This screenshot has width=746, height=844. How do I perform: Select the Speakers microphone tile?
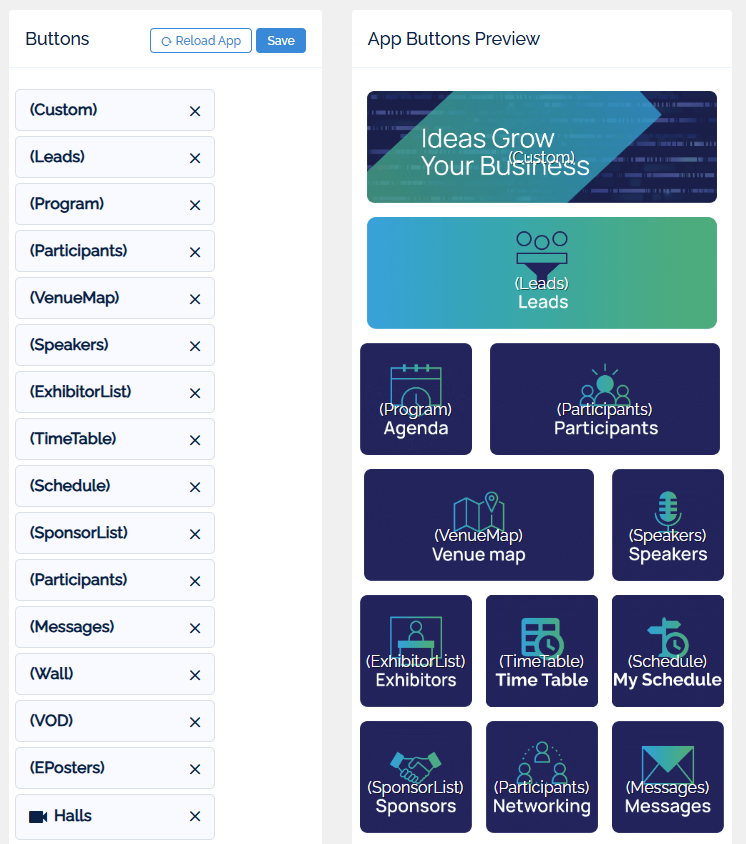point(667,525)
